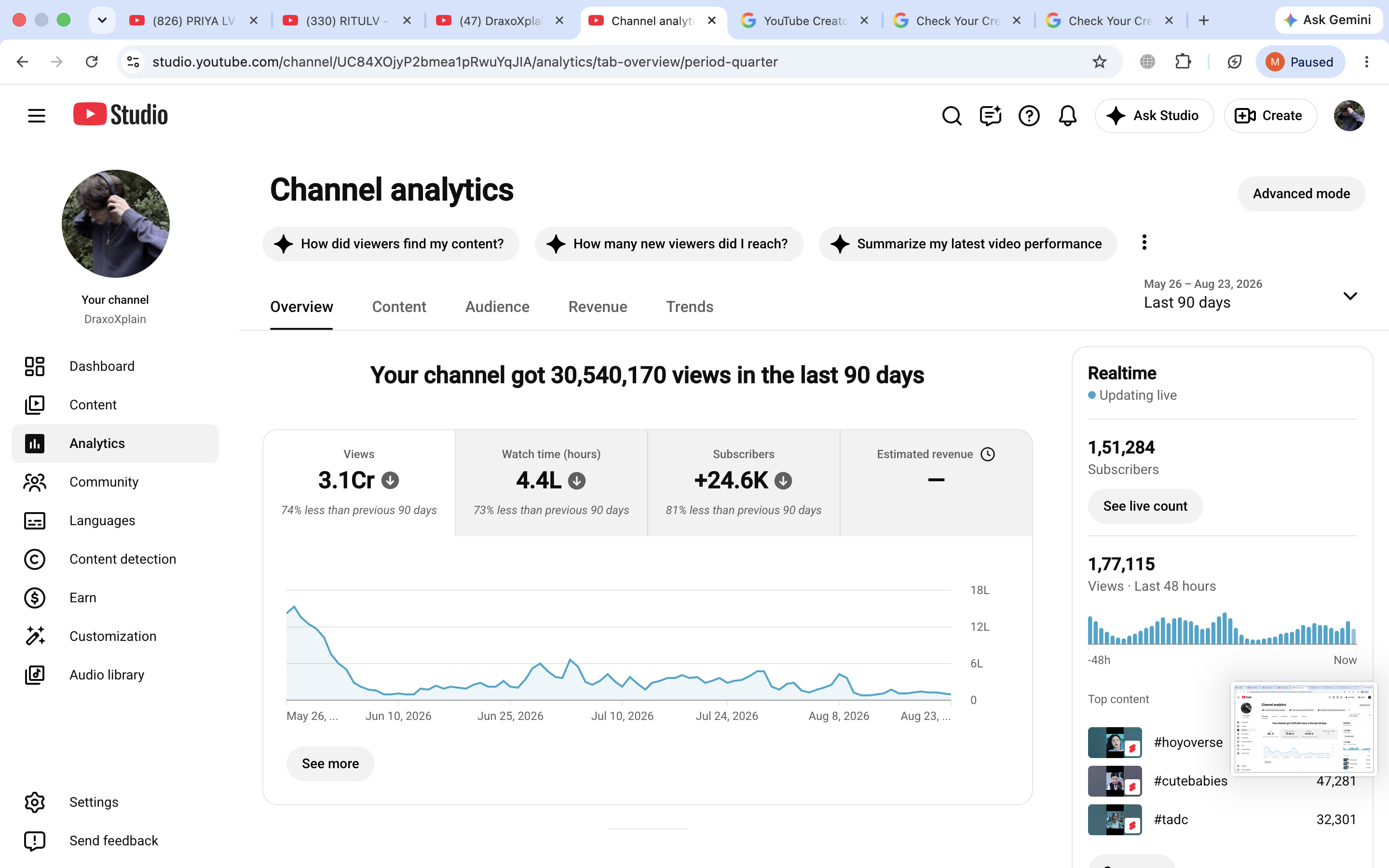Screen dimensions: 1389x868
Task: Open the Audio library sidebar icon
Action: [x=34, y=675]
